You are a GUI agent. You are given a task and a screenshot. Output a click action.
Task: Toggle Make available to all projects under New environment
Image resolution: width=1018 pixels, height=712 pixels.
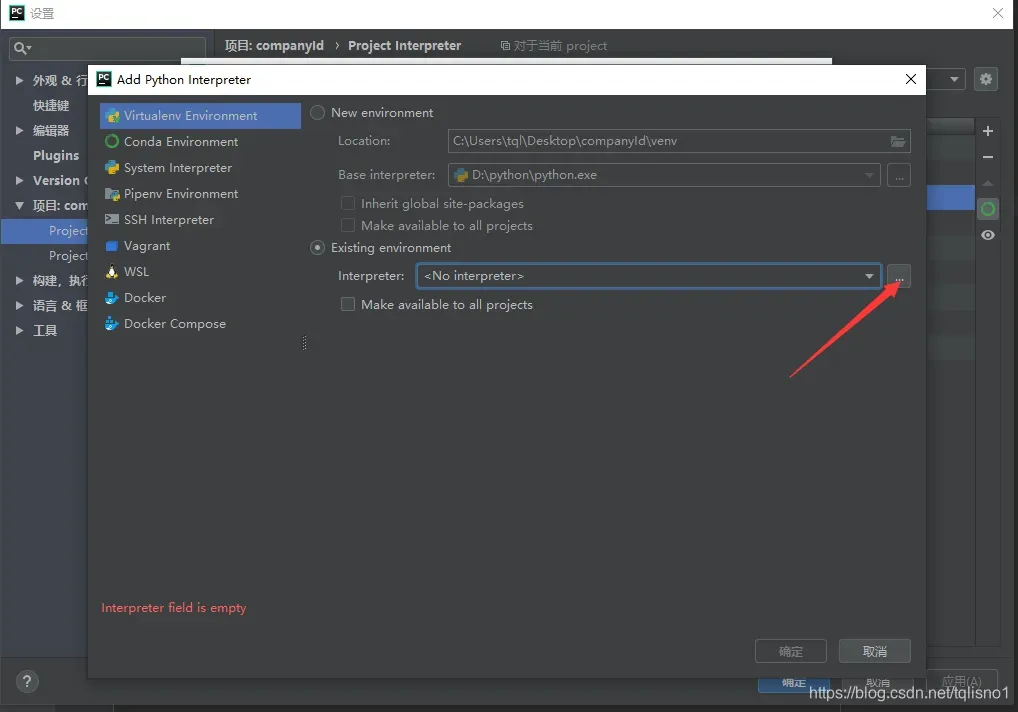(348, 225)
